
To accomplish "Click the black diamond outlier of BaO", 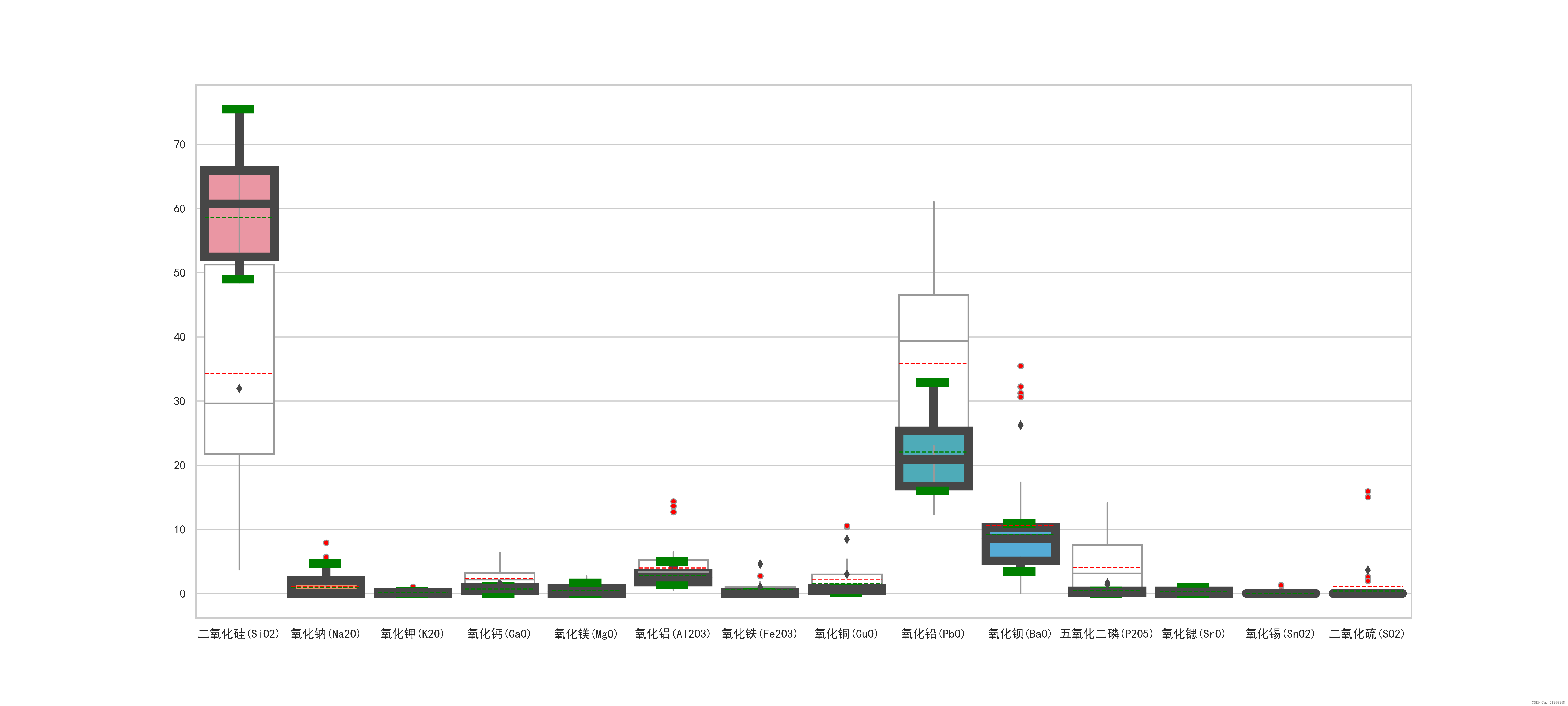I will coord(1021,425).
